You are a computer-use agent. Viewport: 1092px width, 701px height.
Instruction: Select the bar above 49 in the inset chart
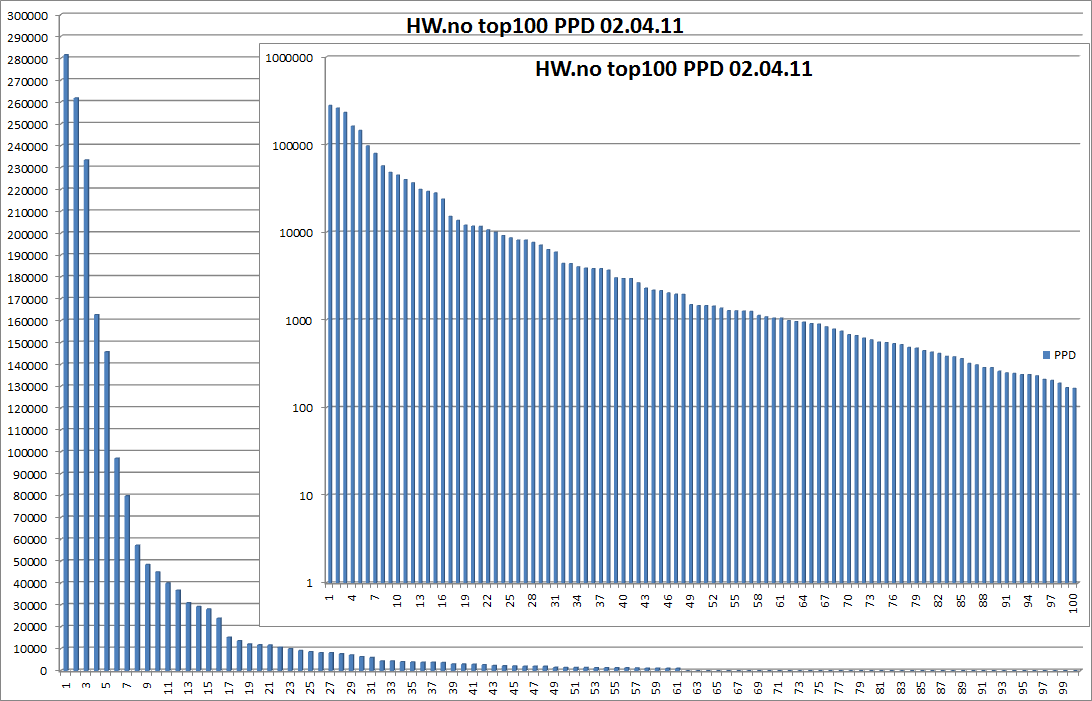pyautogui.click(x=691, y=443)
